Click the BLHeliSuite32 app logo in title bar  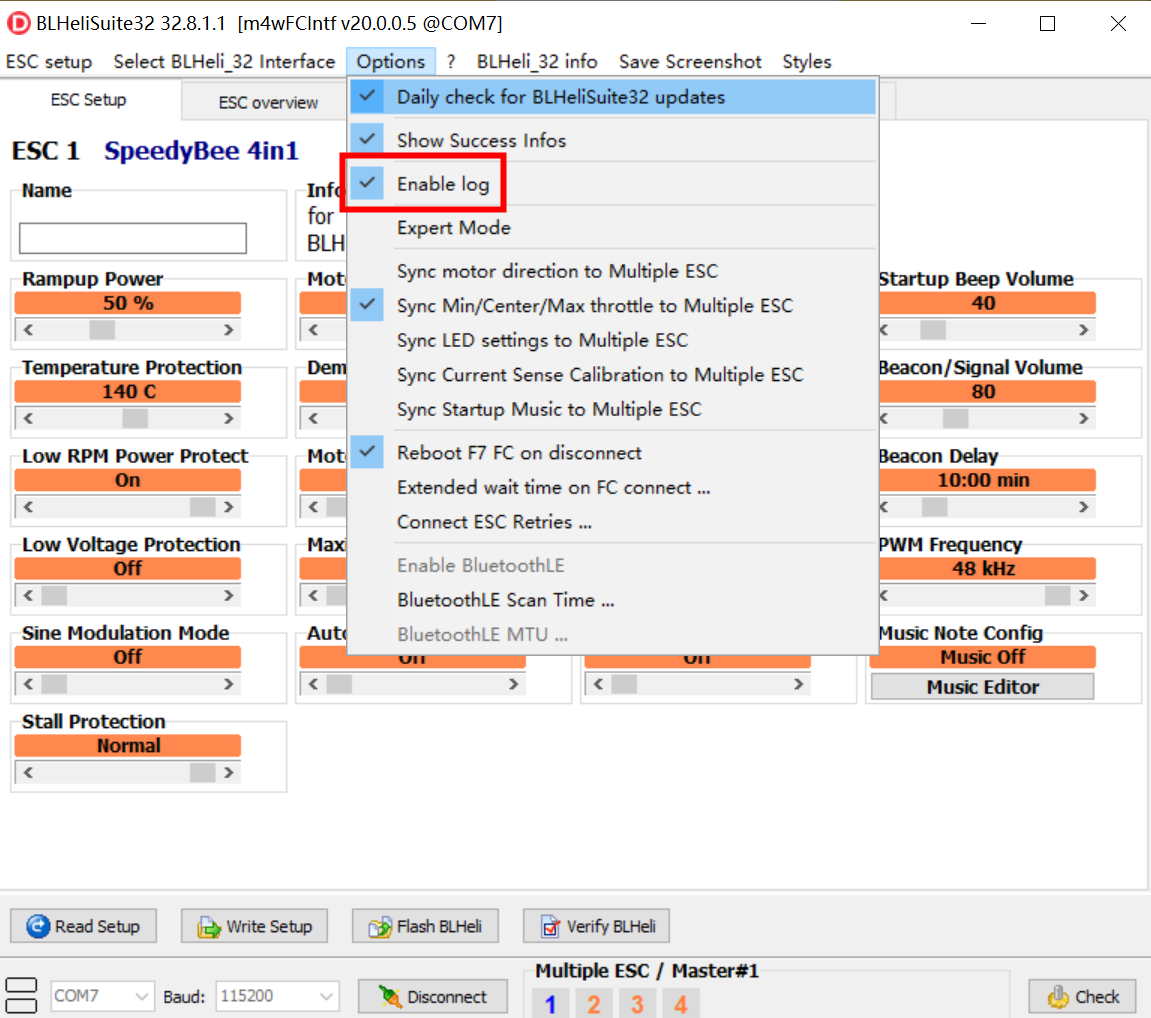[18, 23]
